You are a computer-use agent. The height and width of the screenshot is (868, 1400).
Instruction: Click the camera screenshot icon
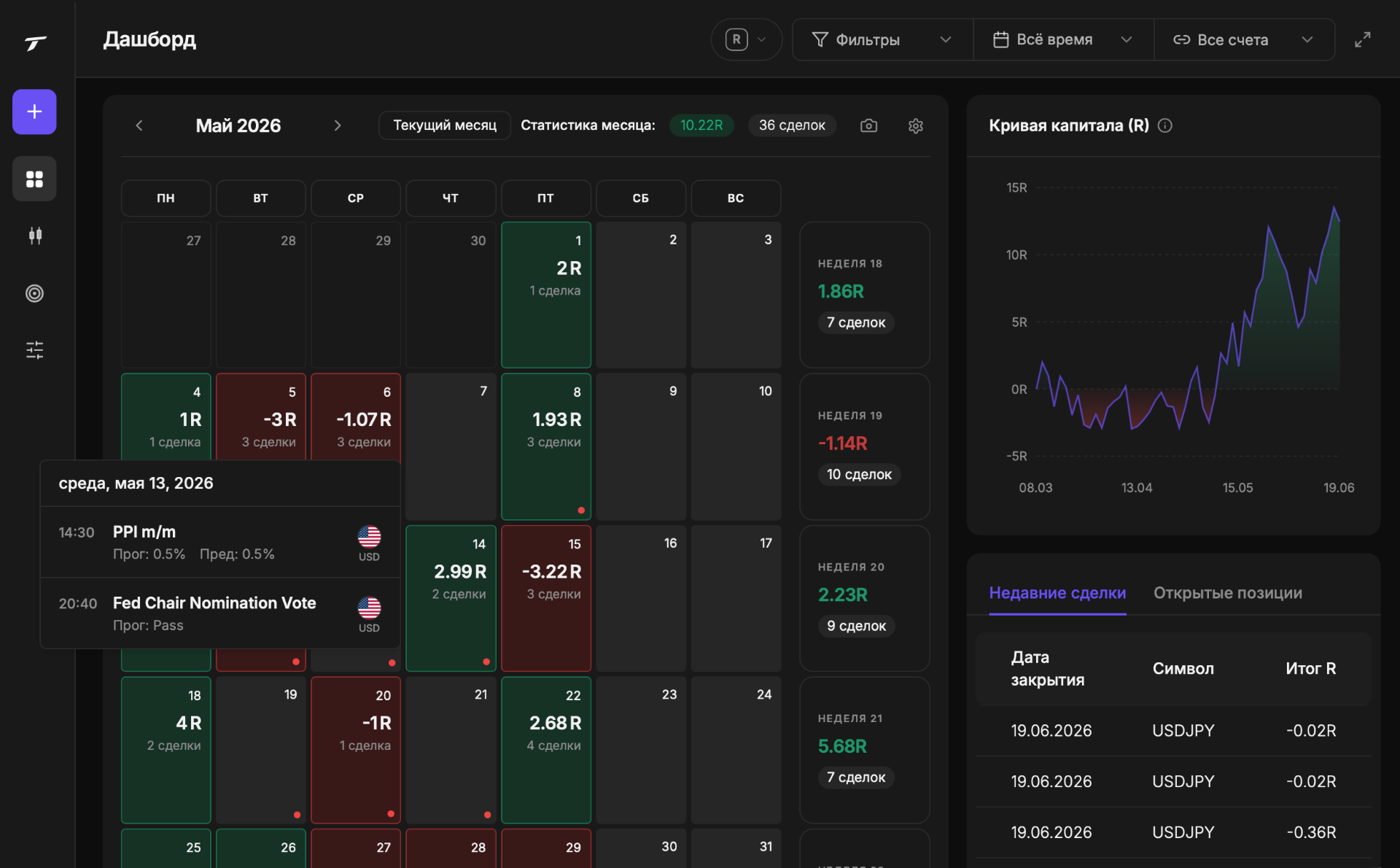tap(868, 125)
